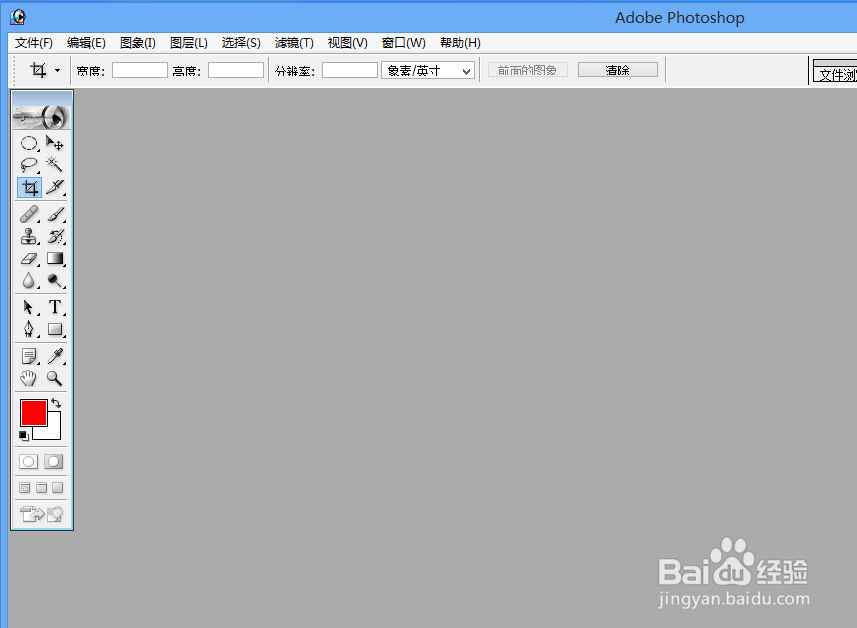Select the Gradient tool

[x=55, y=259]
